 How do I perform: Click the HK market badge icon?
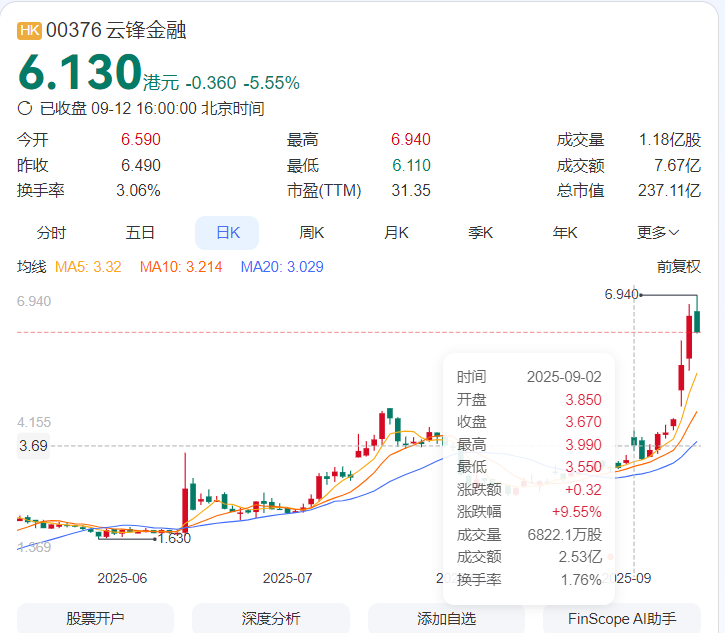[x=30, y=31]
